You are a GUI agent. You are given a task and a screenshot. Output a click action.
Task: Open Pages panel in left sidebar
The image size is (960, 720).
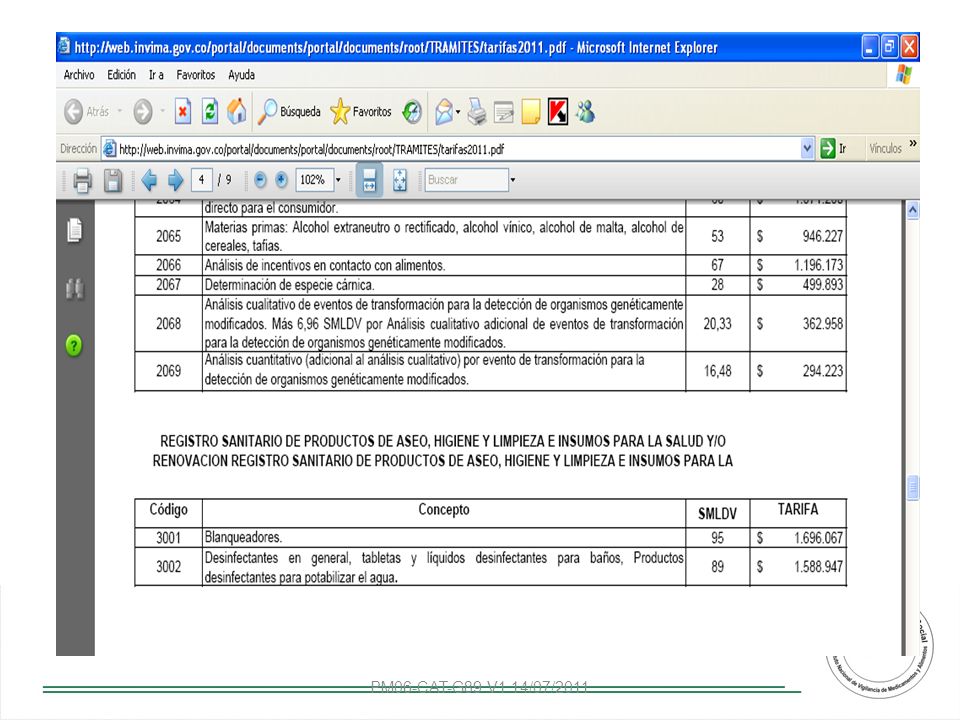[x=75, y=230]
